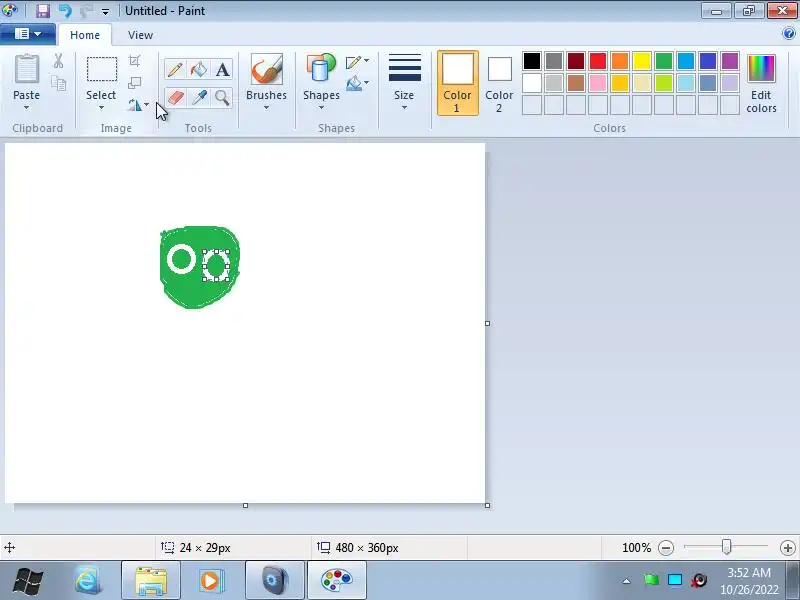
Task: Switch to the View ribbon tab
Action: point(140,35)
